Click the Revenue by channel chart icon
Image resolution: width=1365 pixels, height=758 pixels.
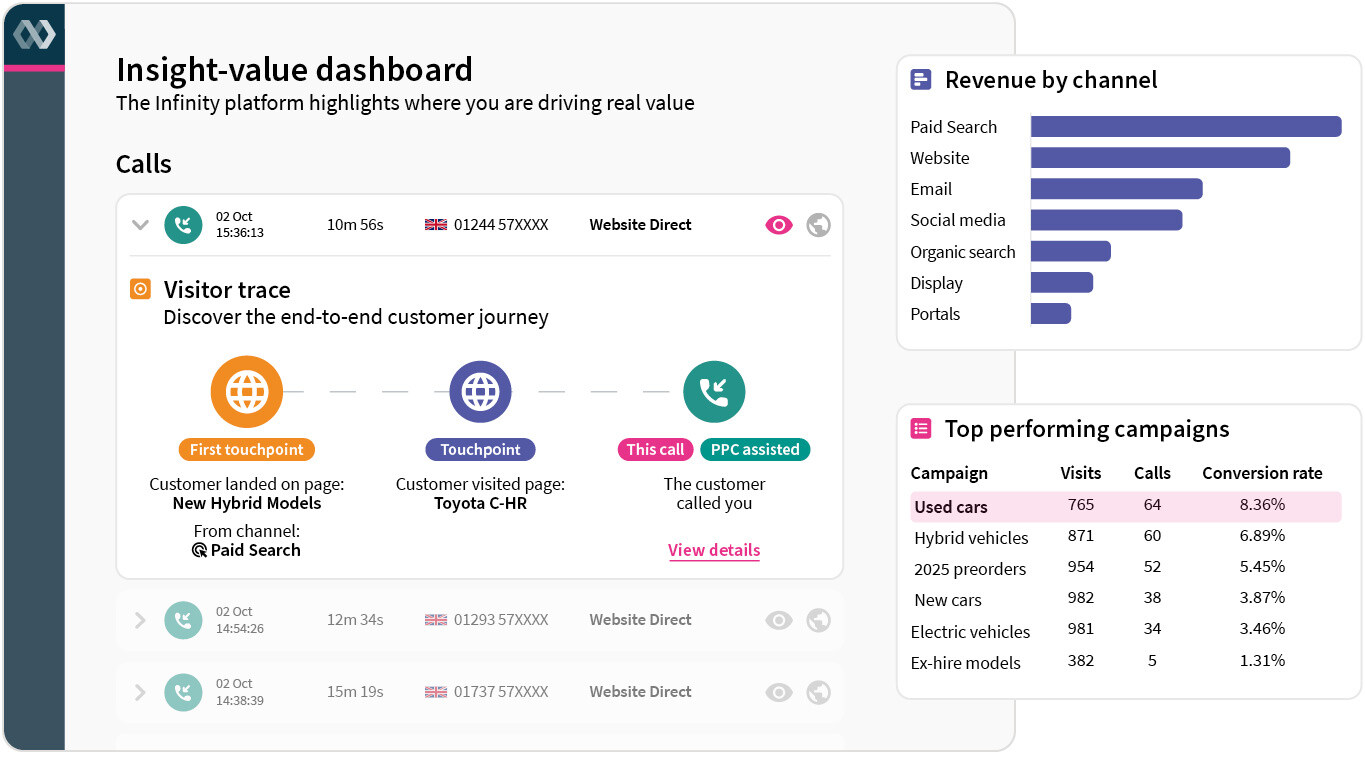[x=921, y=80]
